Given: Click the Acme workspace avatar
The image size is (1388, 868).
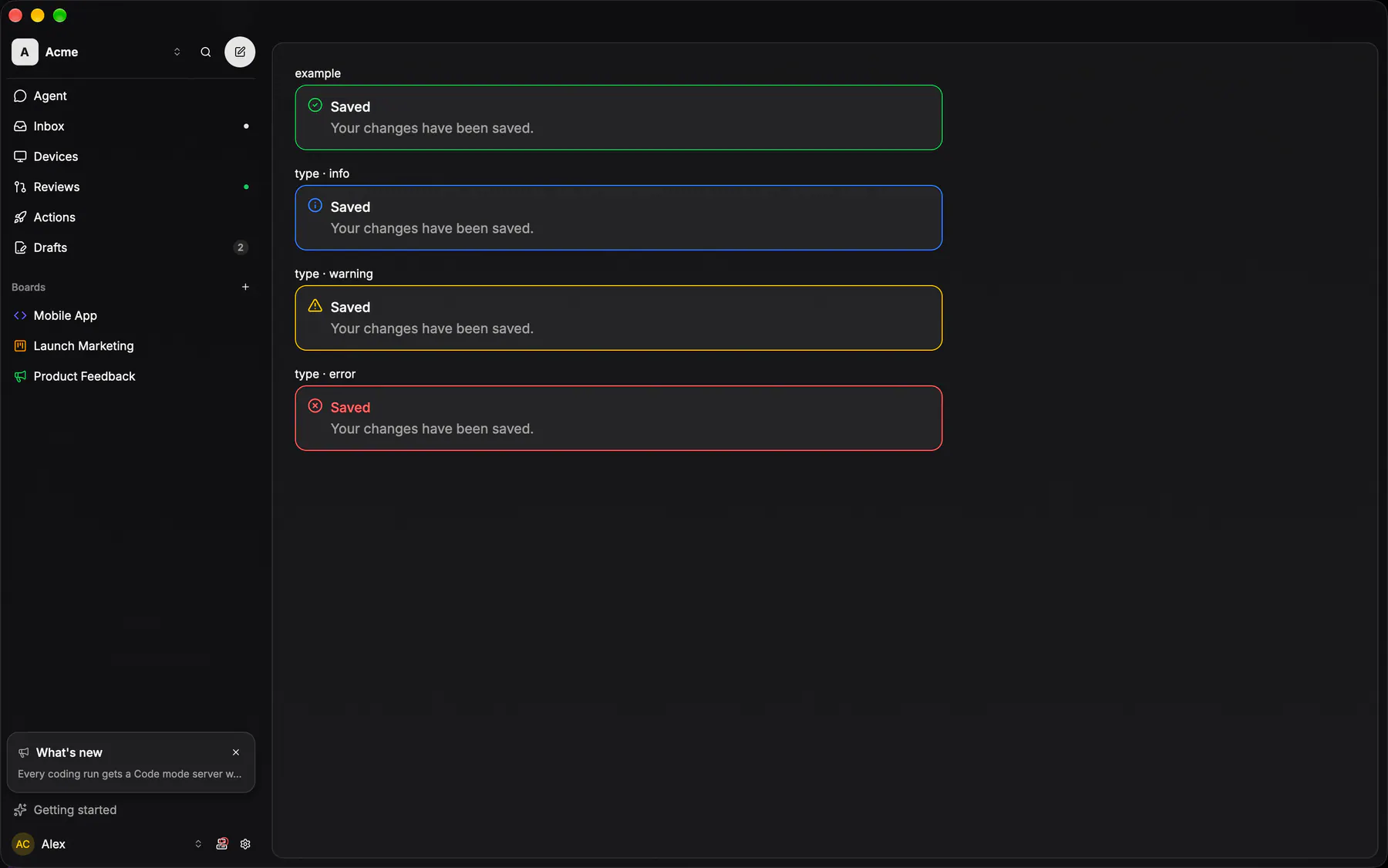Looking at the screenshot, I should click(x=25, y=52).
